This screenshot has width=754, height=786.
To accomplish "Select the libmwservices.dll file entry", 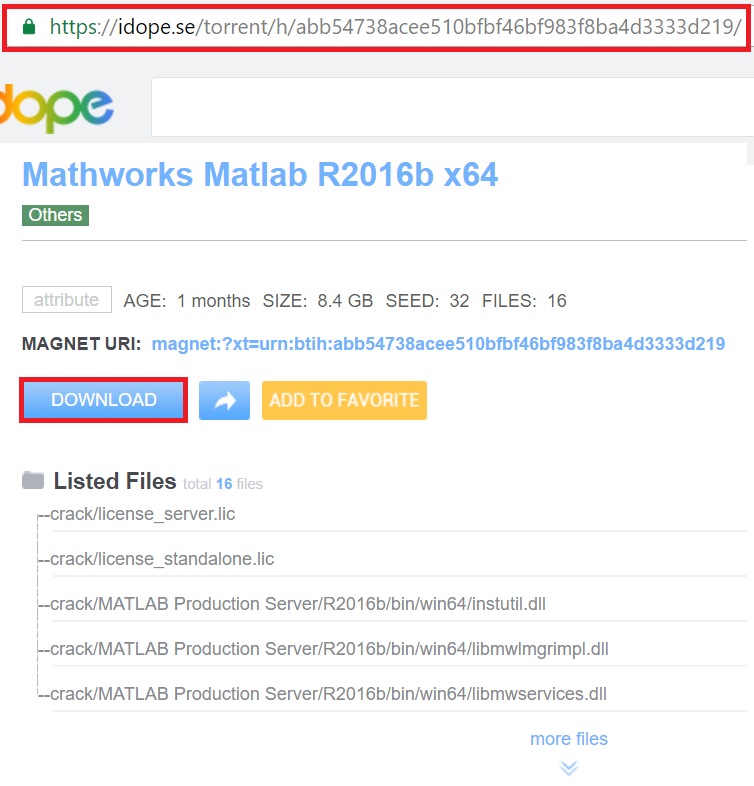I will [x=328, y=694].
